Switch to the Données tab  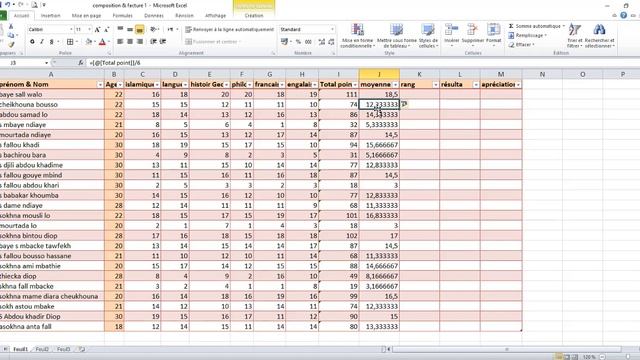[154, 16]
